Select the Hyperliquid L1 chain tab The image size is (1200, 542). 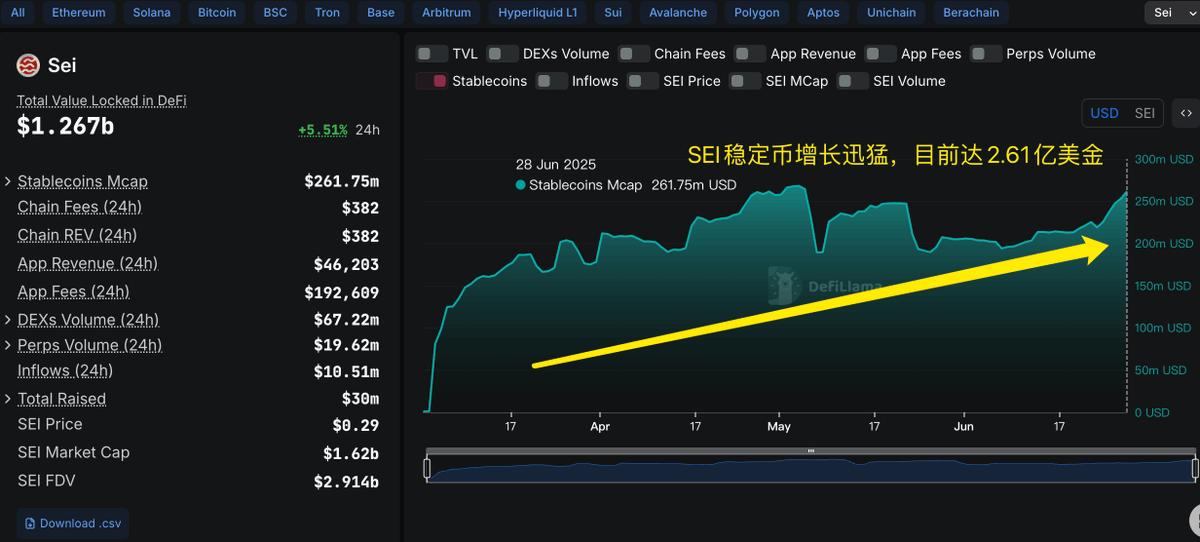point(538,13)
